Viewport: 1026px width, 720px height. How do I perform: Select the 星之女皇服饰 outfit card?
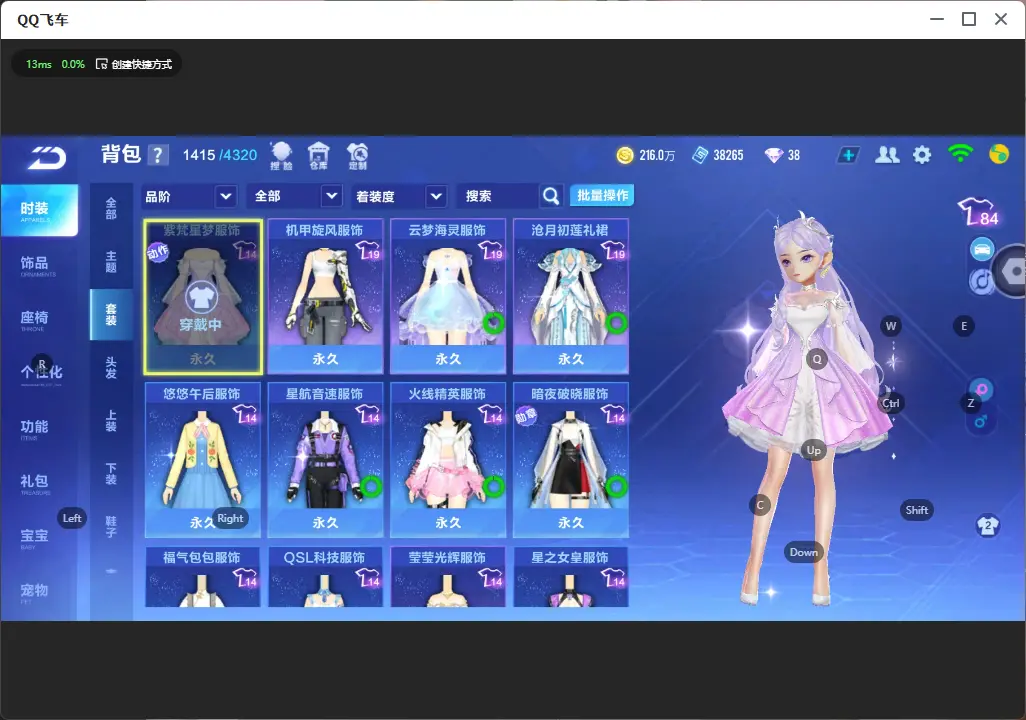(571, 577)
